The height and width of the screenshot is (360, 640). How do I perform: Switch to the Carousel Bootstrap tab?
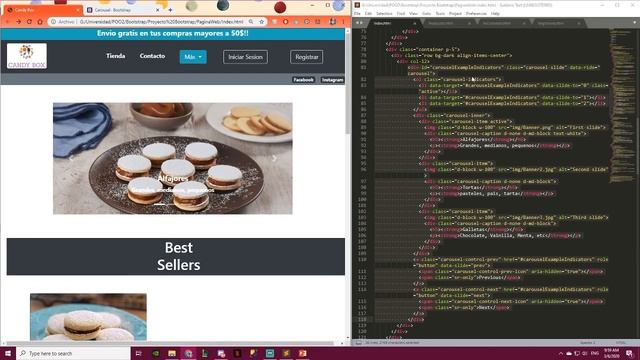point(122,9)
